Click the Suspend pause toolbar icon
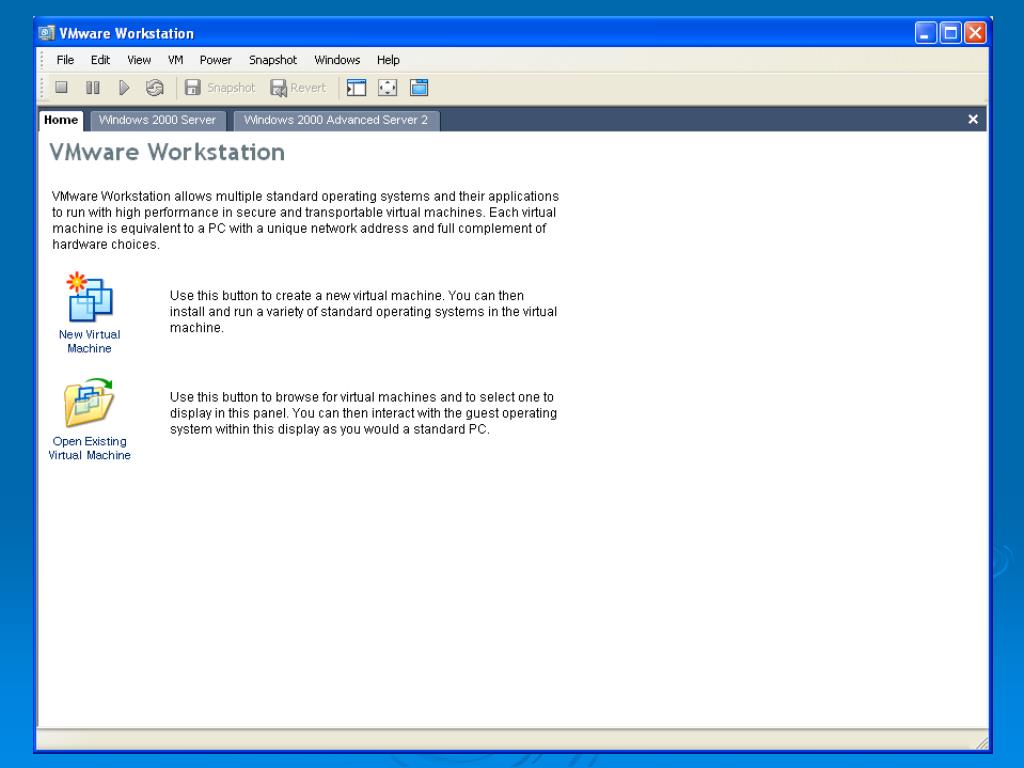Viewport: 1024px width, 768px height. (93, 88)
